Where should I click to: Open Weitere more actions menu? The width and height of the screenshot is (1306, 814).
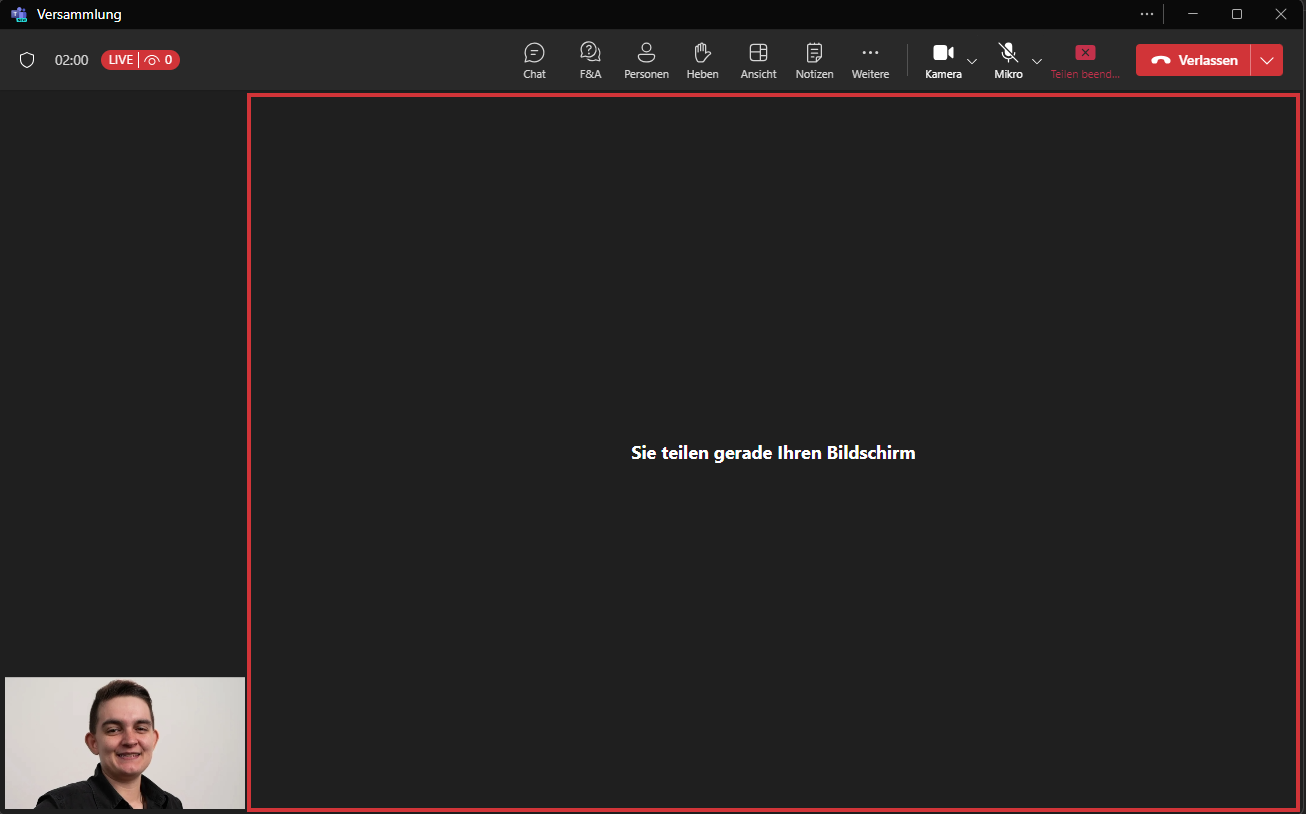coord(870,60)
